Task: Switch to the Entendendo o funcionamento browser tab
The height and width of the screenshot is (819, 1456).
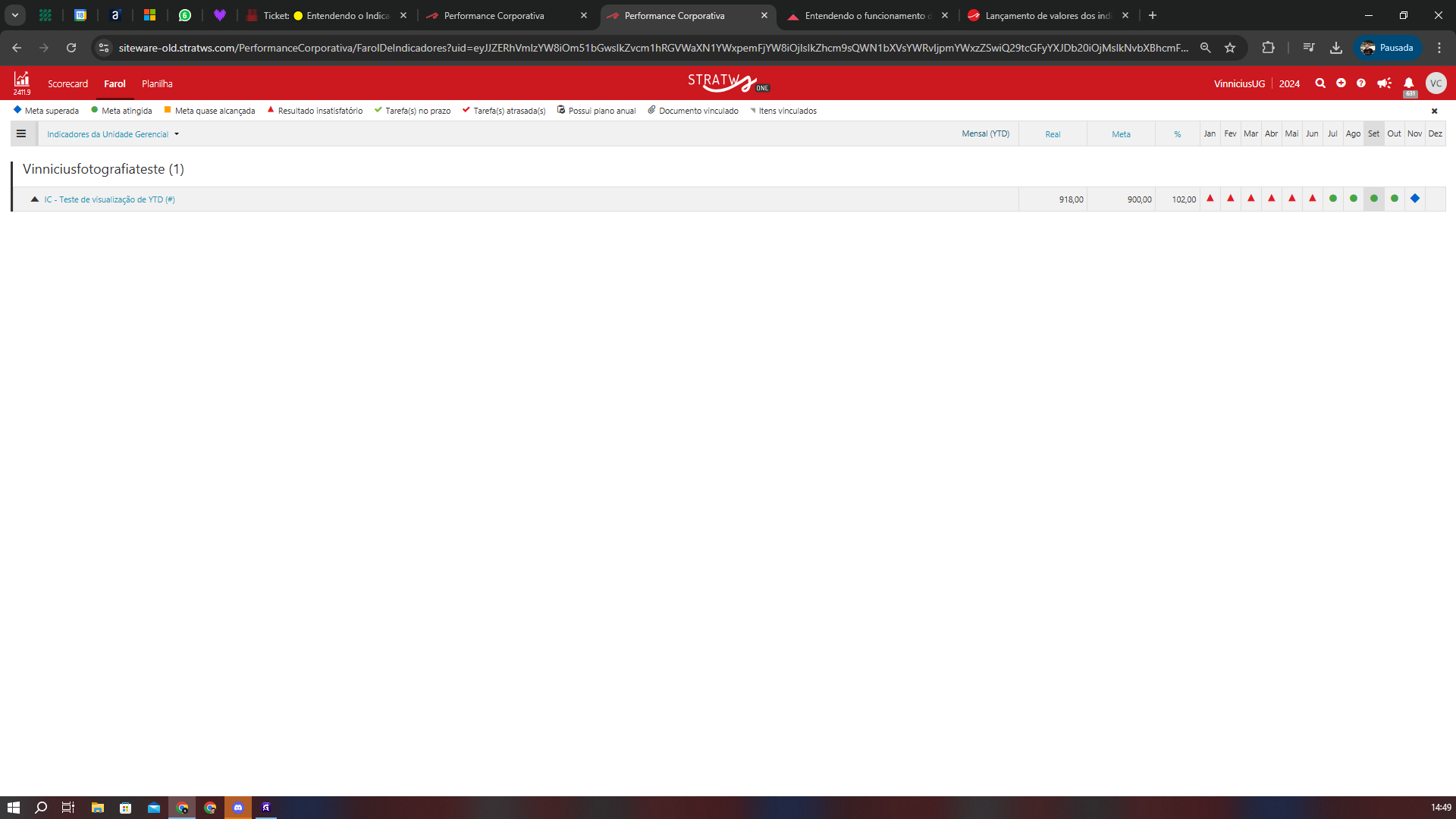Action: [x=868, y=15]
